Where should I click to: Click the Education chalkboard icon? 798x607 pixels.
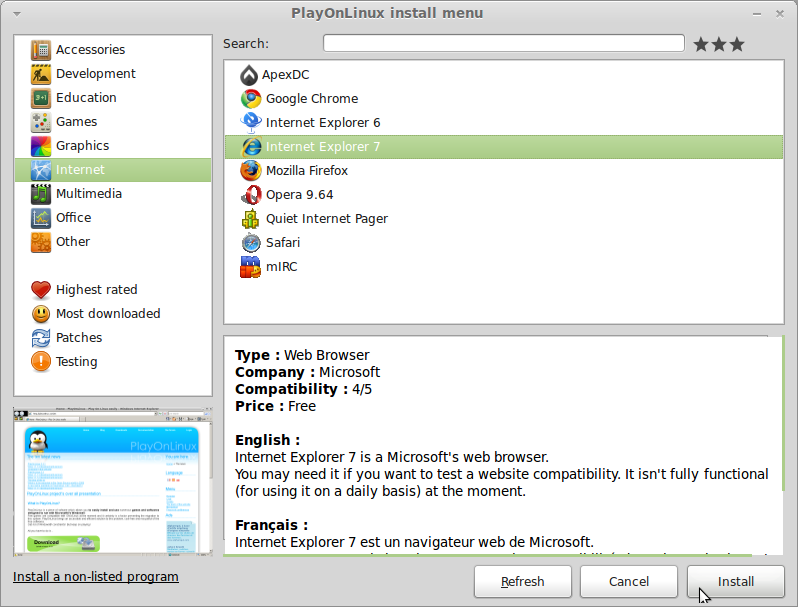coord(41,98)
